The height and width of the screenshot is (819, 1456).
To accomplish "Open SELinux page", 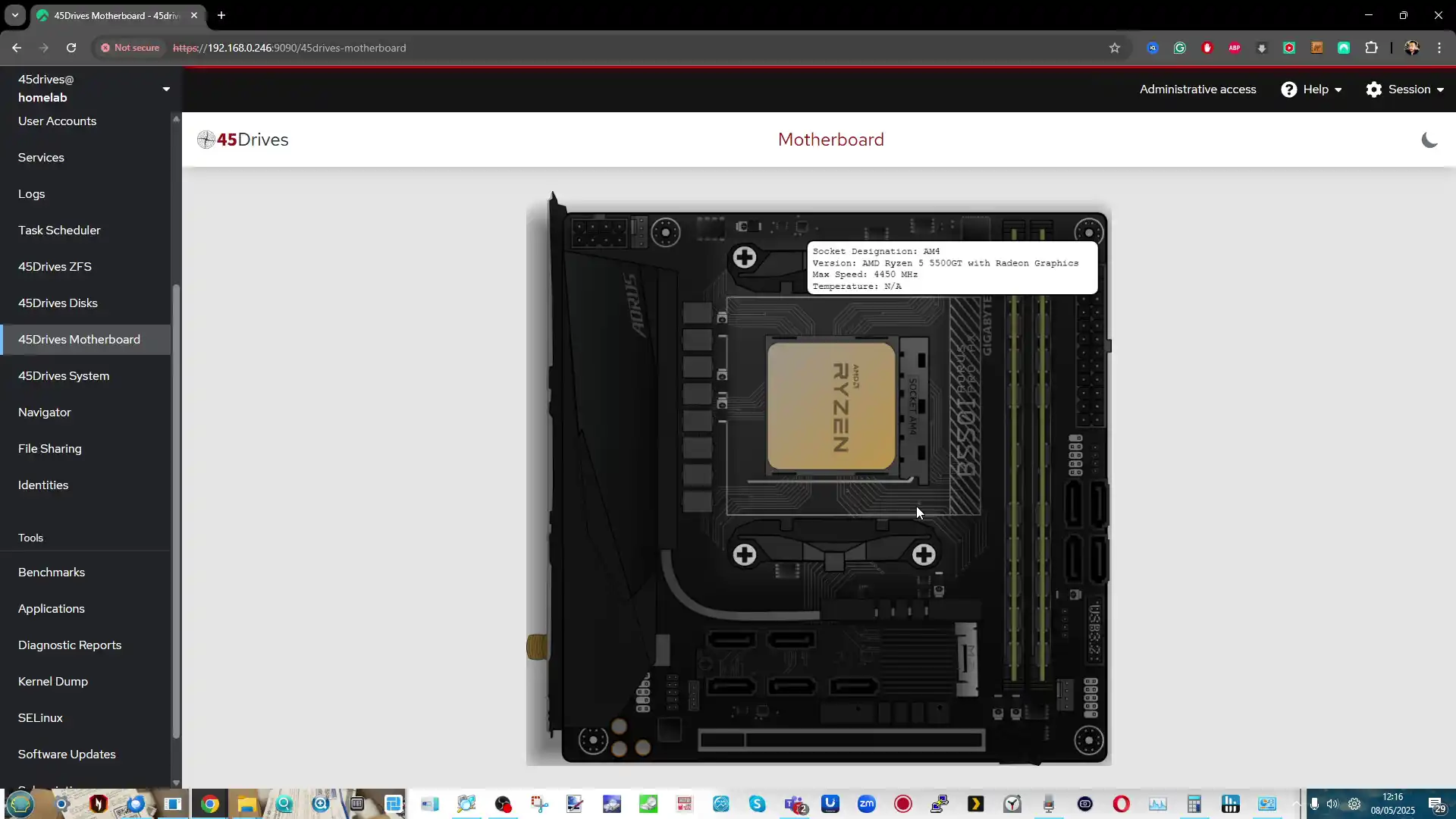I will (40, 718).
